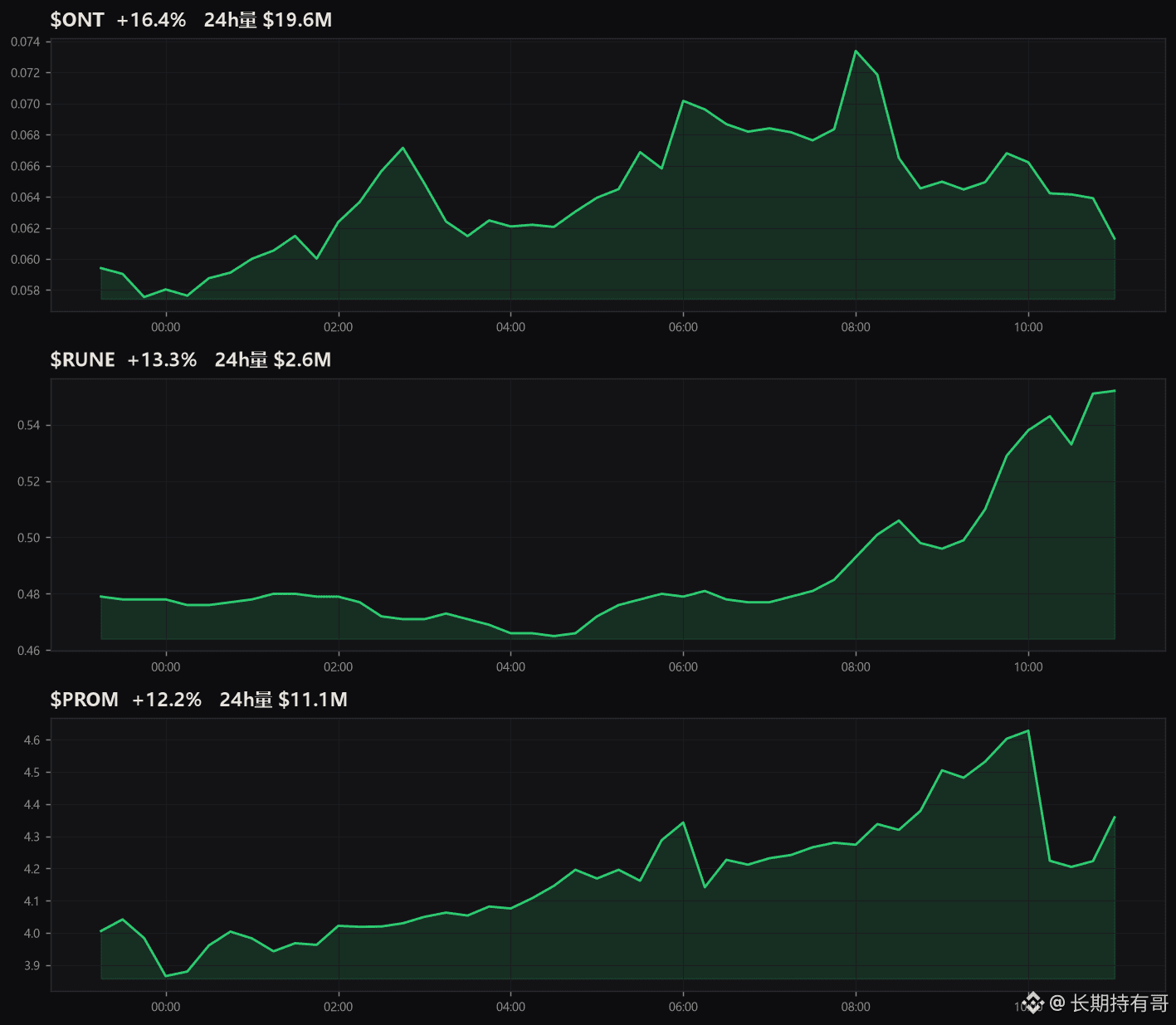The height and width of the screenshot is (1025, 1176).
Task: Select the 4.1 PROM axis label
Action: [32, 901]
